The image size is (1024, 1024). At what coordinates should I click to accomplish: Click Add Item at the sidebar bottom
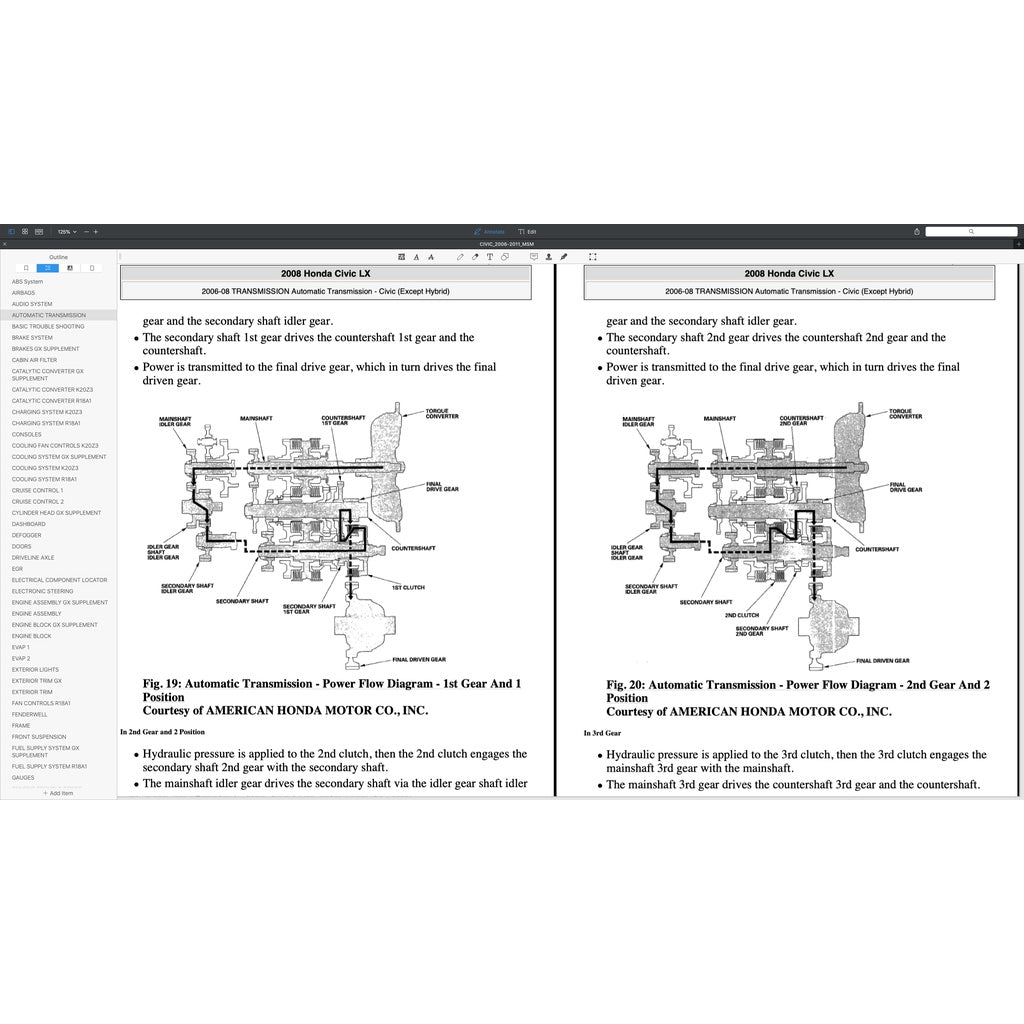(x=58, y=793)
